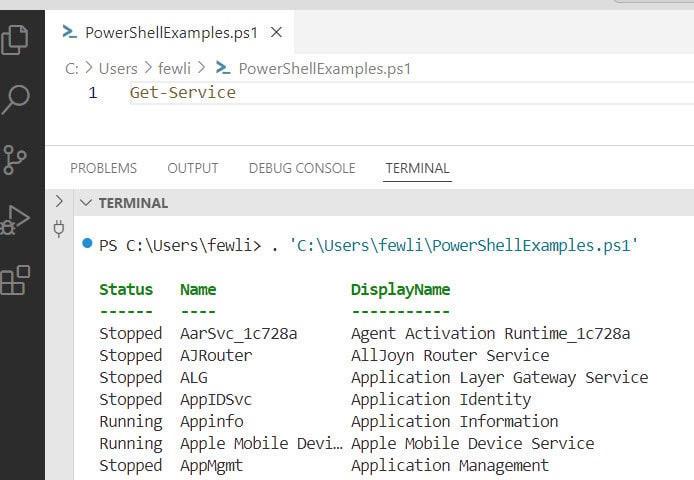694x480 pixels.
Task: Click Agent Activation Runtime_1c728a text
Action: (x=490, y=333)
